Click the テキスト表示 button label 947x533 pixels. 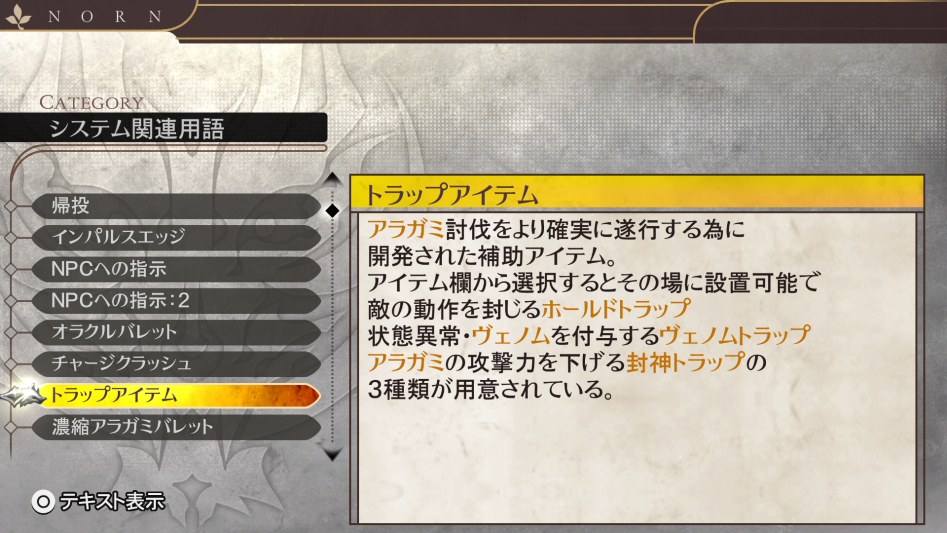pos(112,502)
